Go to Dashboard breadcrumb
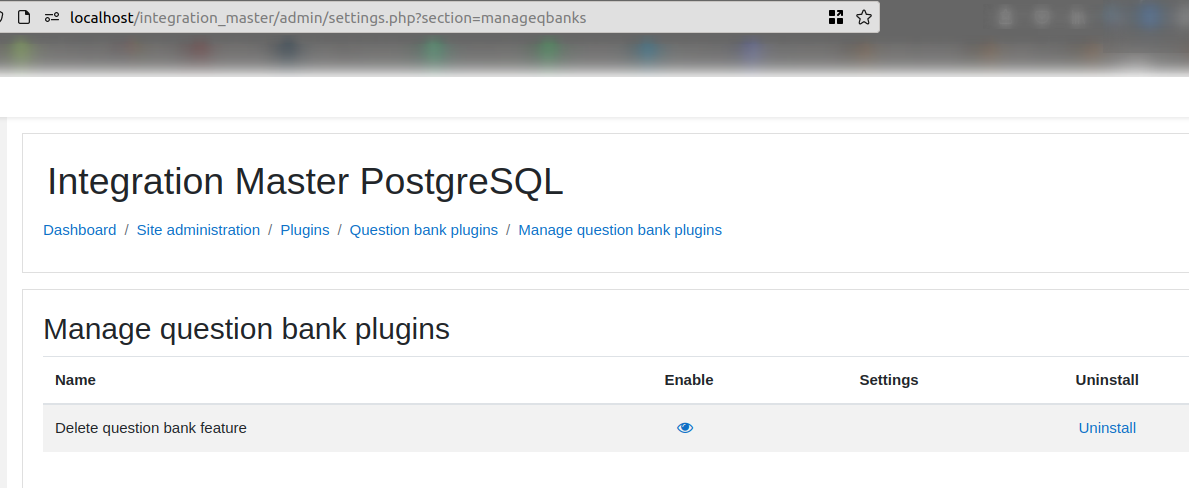The image size is (1189, 488). pos(80,230)
